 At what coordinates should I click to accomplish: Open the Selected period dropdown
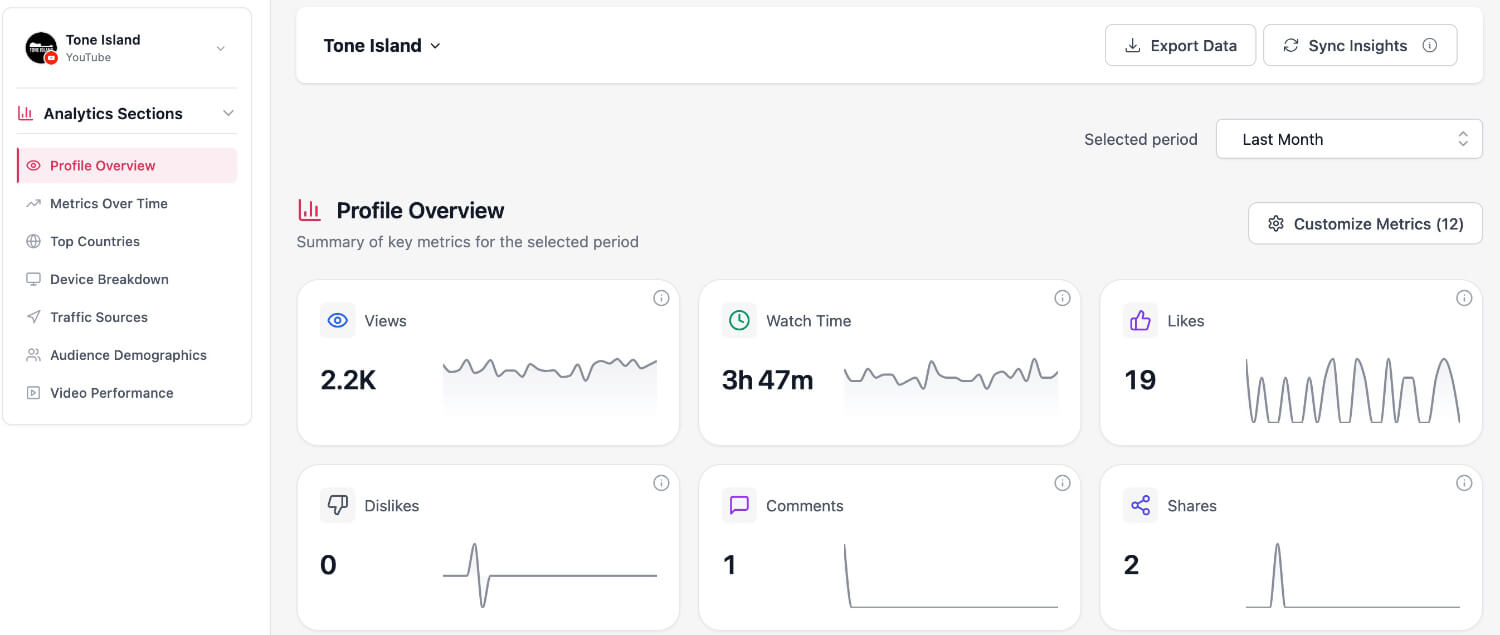pos(1348,138)
